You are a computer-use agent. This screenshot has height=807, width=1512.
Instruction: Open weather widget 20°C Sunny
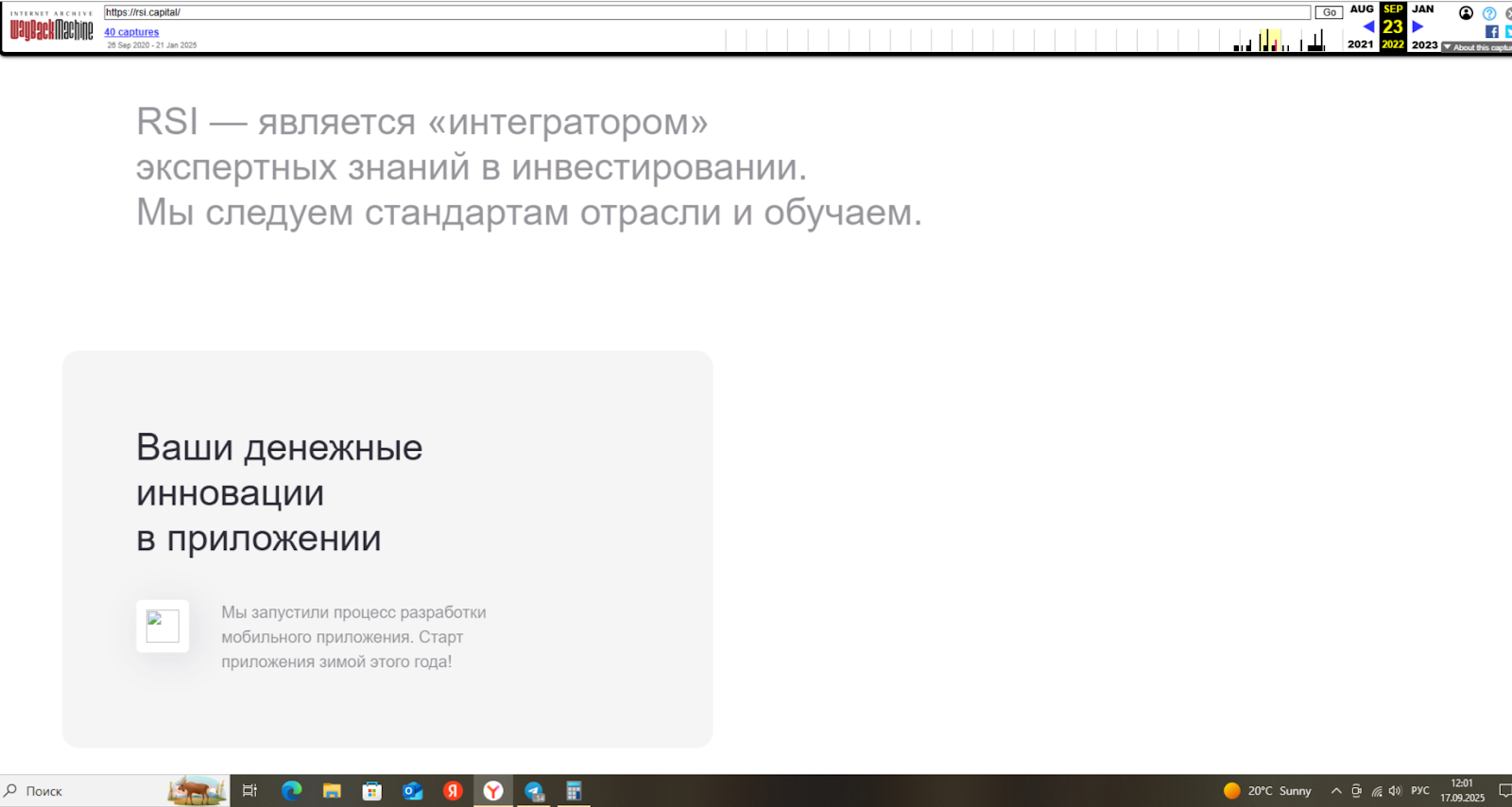[x=1267, y=791]
